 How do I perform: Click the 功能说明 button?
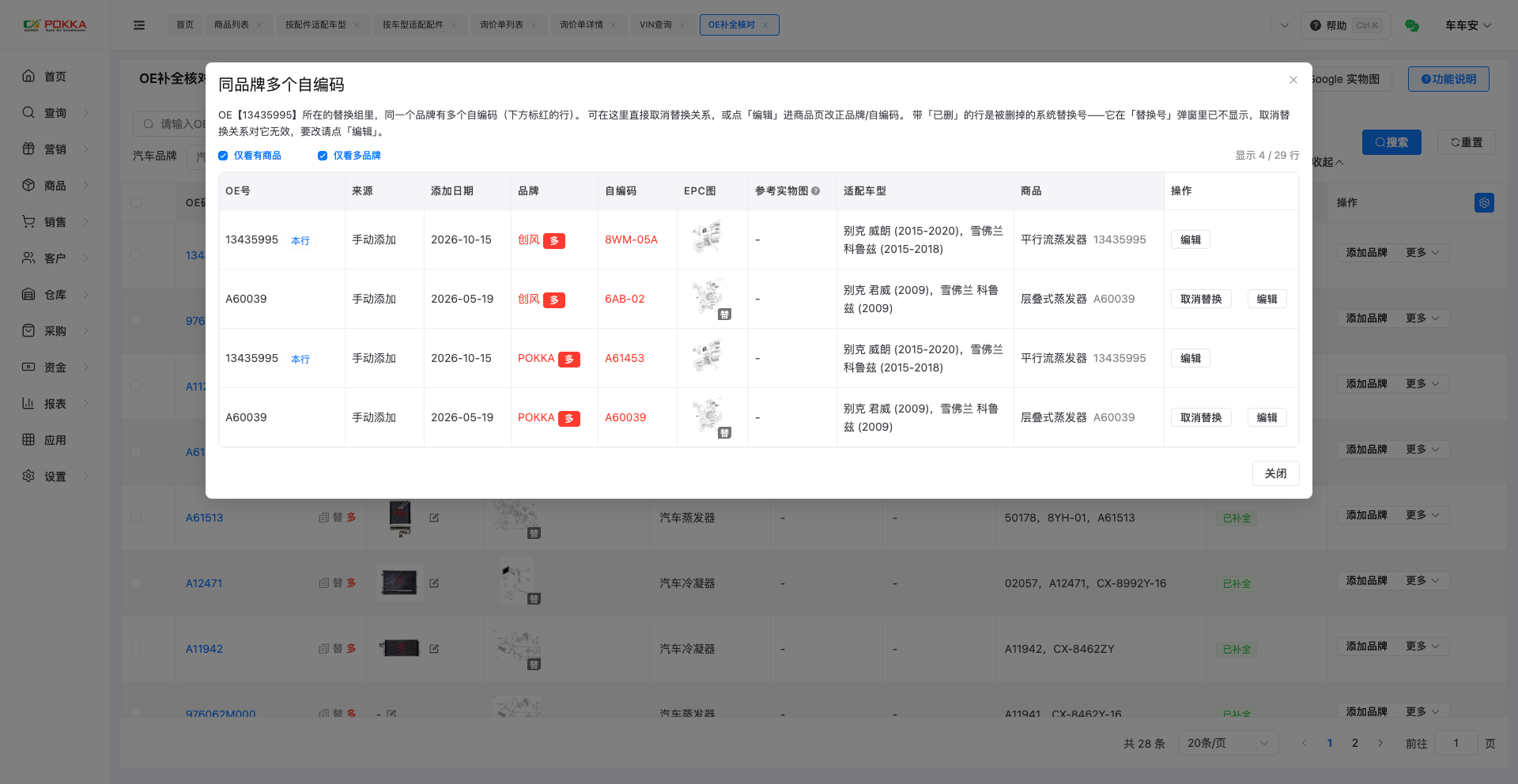tap(1448, 79)
